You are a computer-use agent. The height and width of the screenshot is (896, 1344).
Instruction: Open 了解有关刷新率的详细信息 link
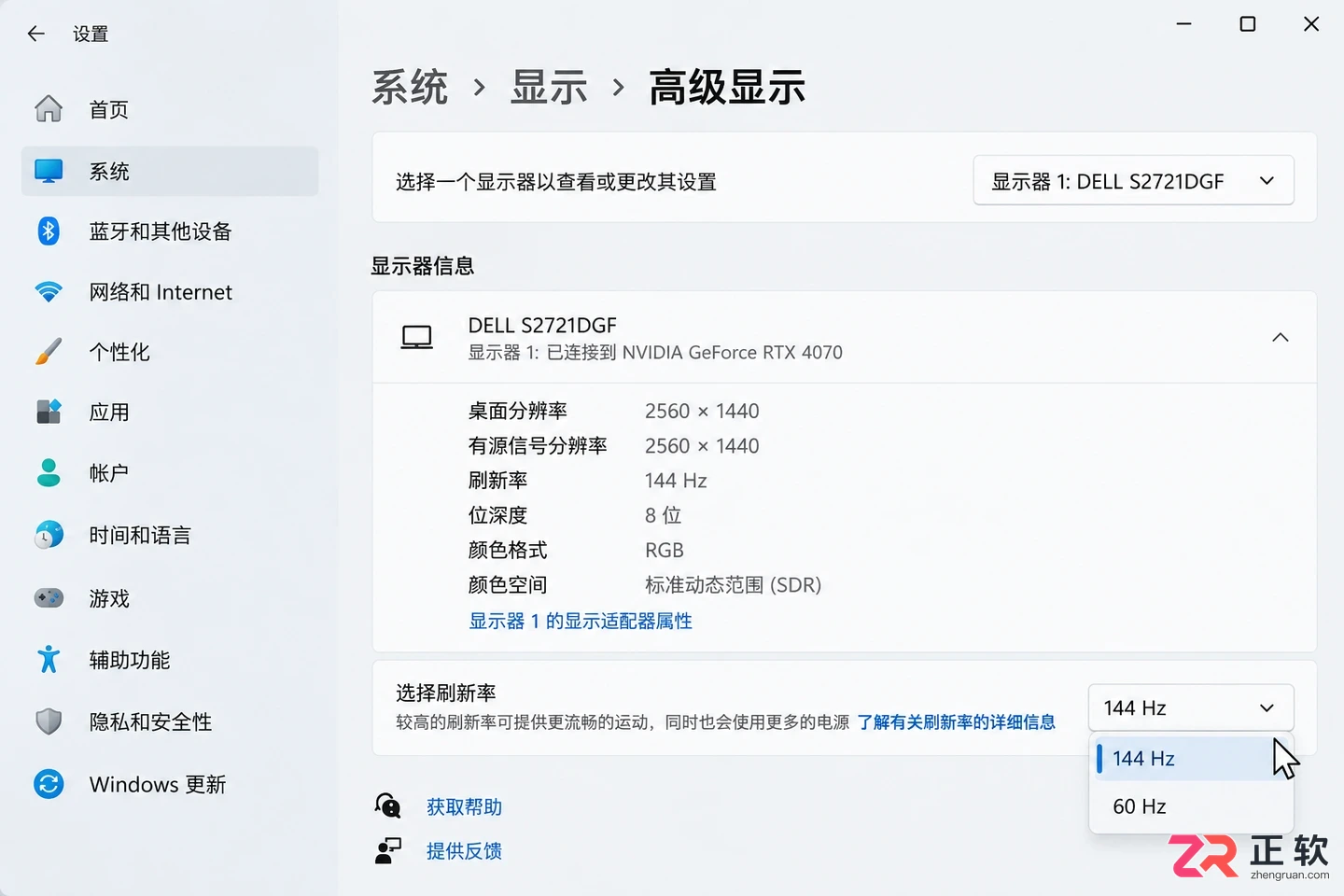click(x=957, y=721)
